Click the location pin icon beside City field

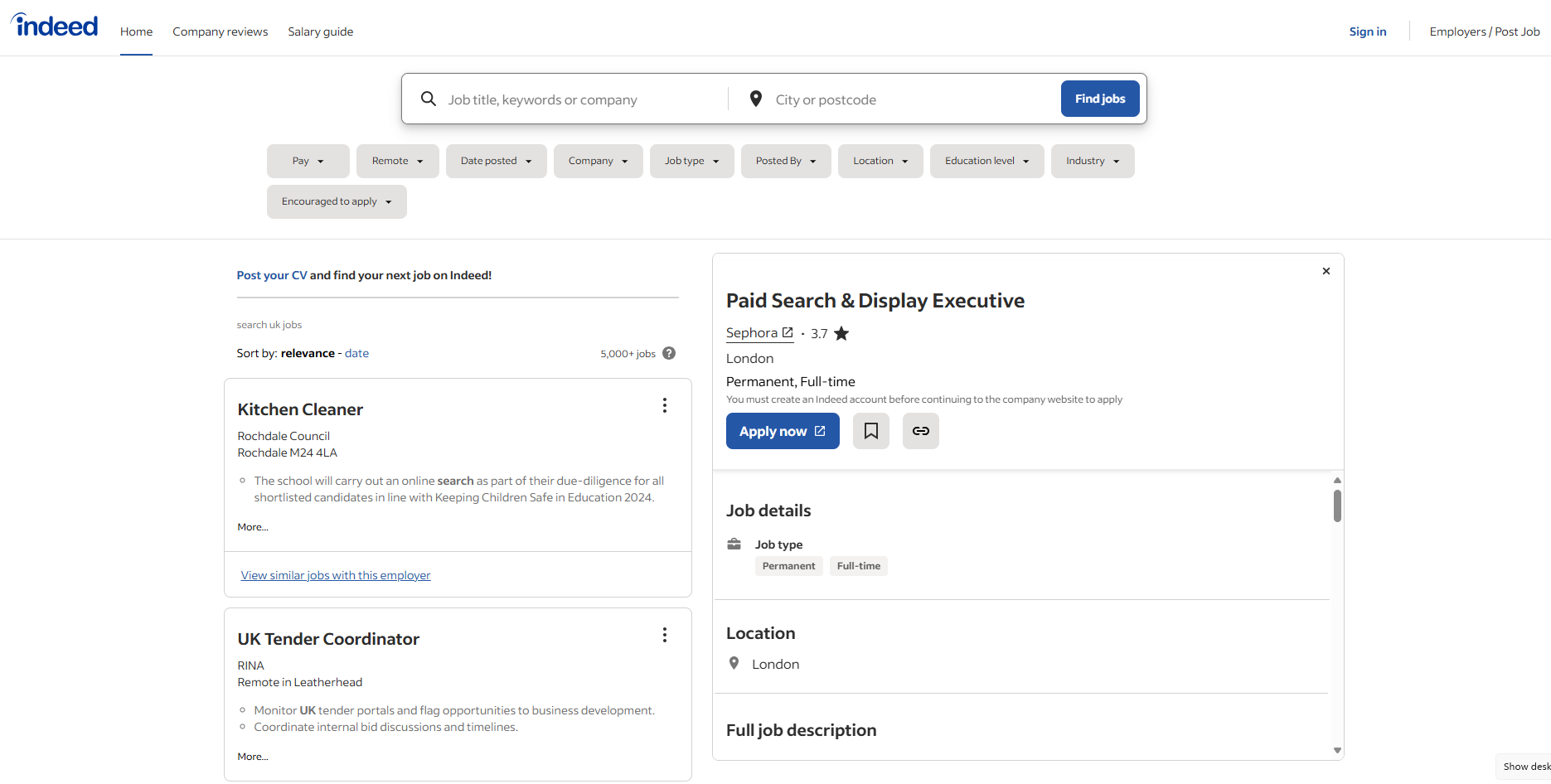point(756,99)
